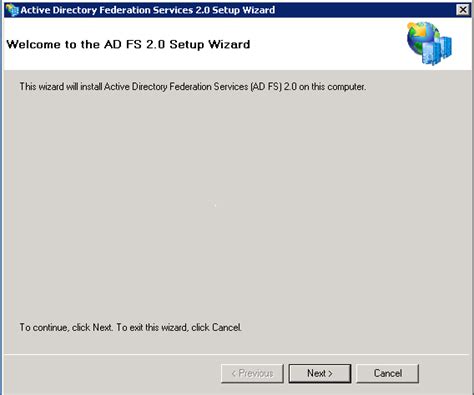The height and width of the screenshot is (395, 474).
Task: Click the 'This wizard will install' description line
Action: click(193, 87)
